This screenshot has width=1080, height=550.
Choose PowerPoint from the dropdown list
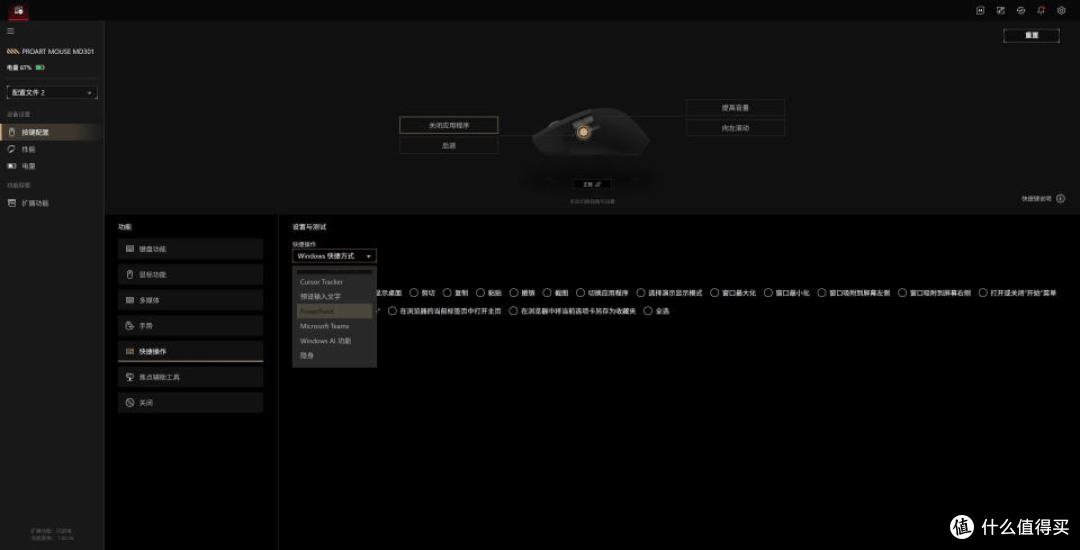pos(334,311)
